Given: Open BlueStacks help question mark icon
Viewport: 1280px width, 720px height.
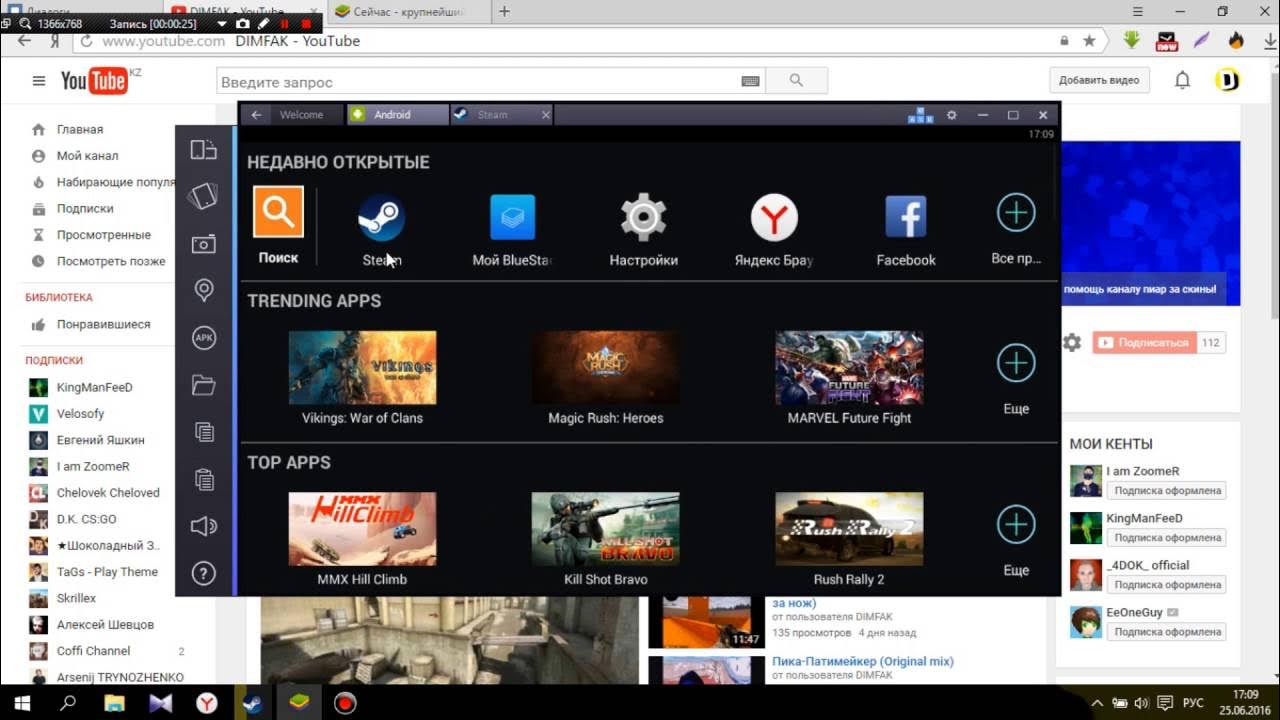Looking at the screenshot, I should click(204, 573).
